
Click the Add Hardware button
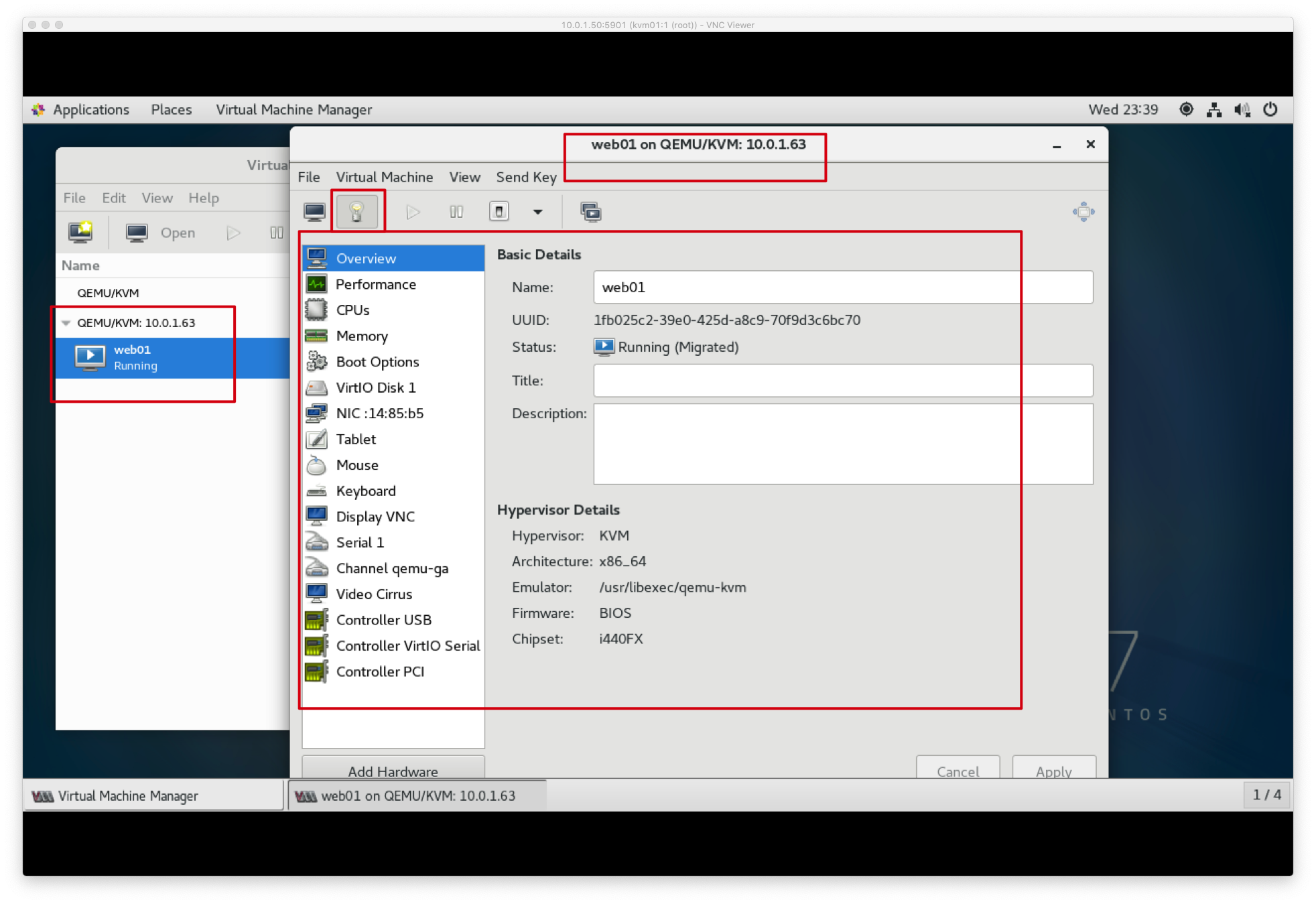[393, 769]
